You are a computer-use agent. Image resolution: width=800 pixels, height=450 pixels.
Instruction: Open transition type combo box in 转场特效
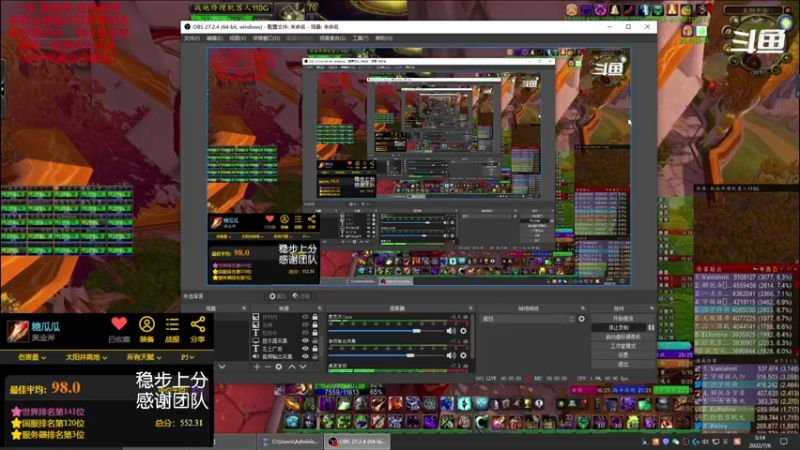[528, 319]
